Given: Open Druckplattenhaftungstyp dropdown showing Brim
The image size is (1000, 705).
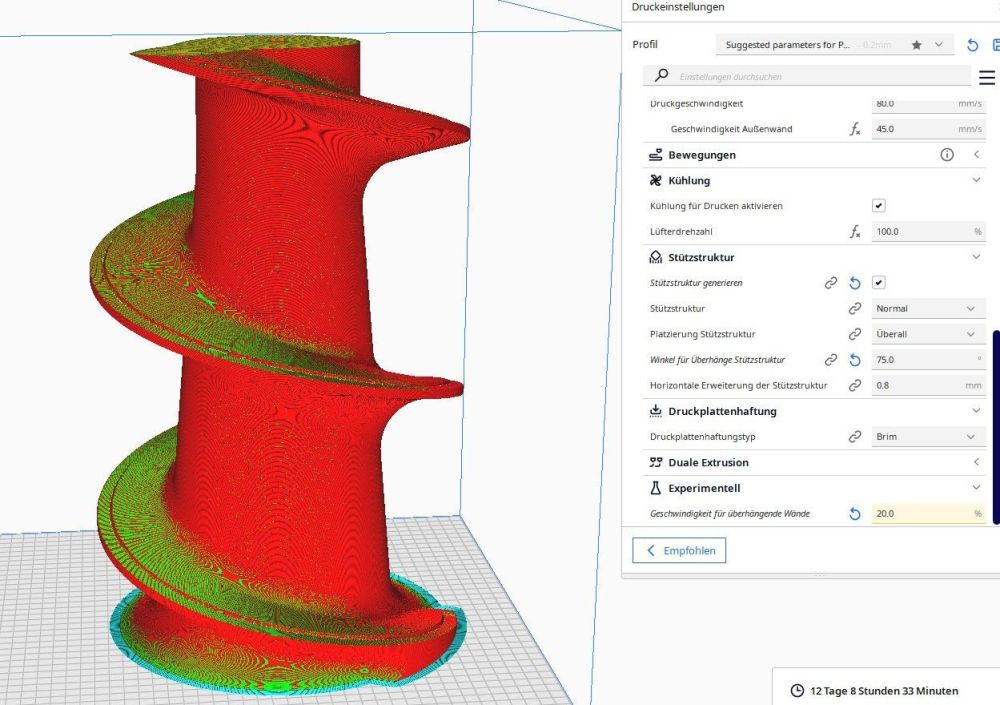Looking at the screenshot, I should 928,436.
